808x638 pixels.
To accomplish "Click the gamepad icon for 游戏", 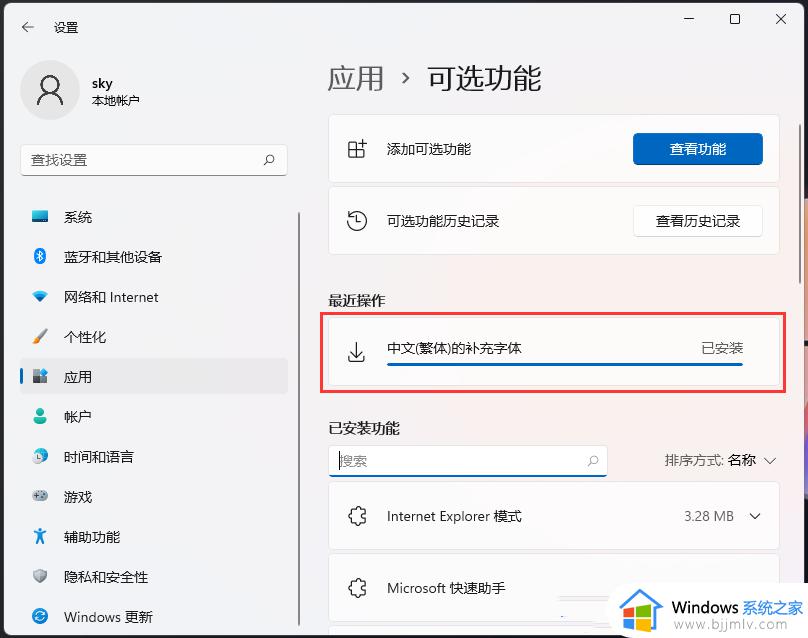I will (40, 496).
